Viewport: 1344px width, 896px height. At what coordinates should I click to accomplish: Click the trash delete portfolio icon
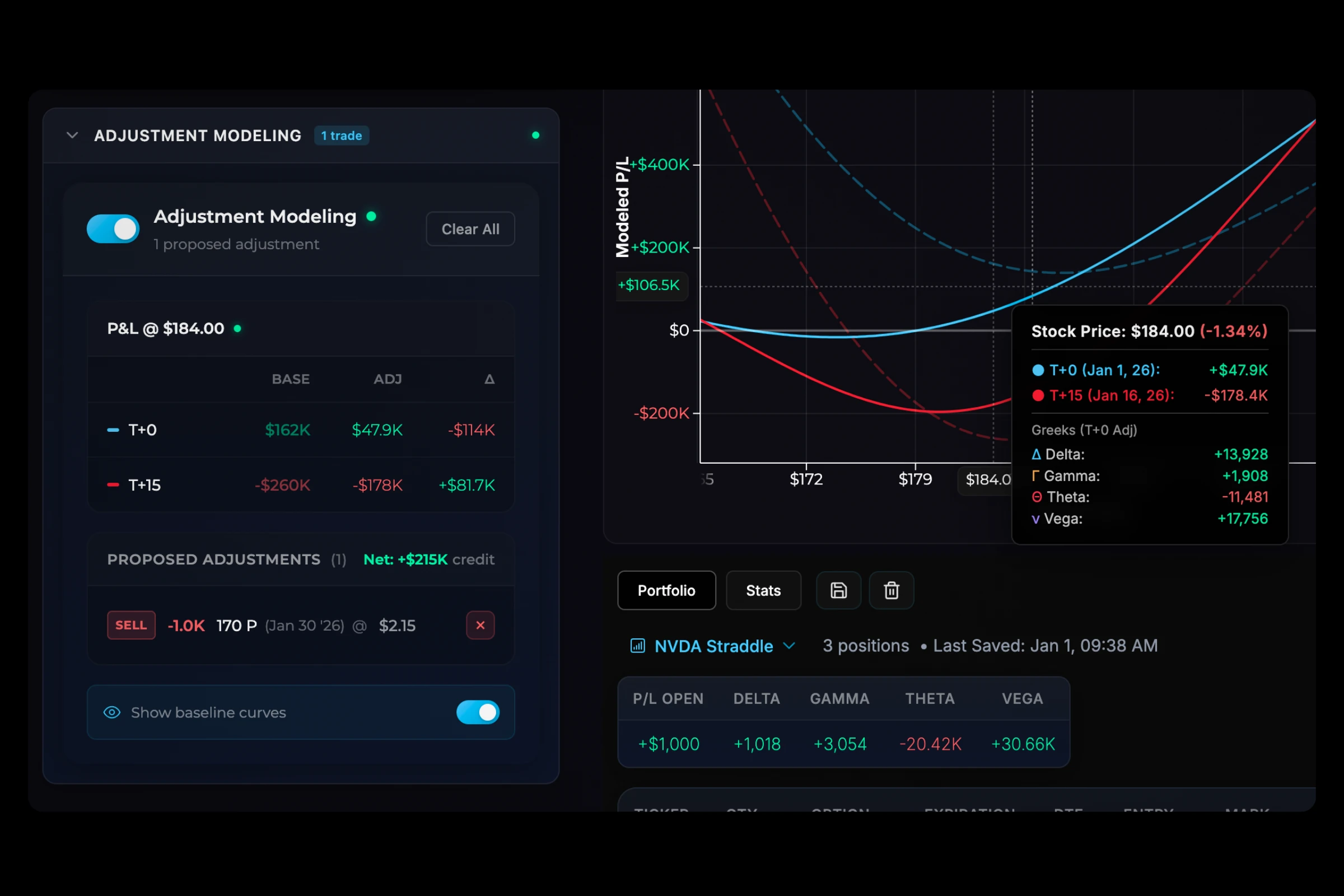click(x=892, y=590)
